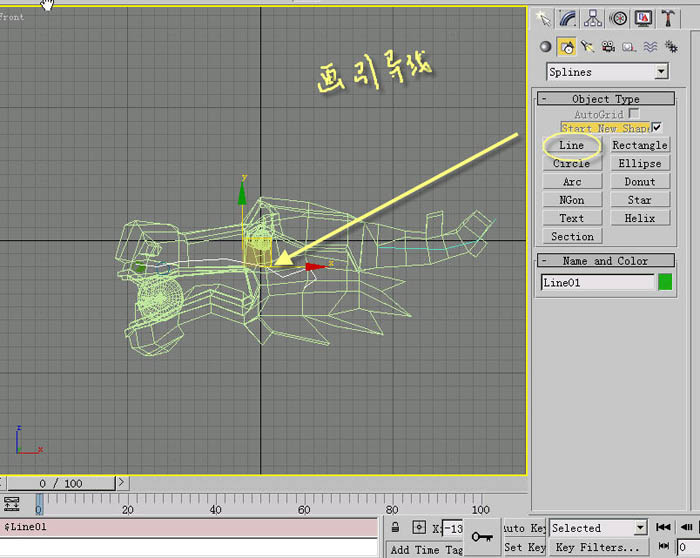
Task: Choose the Circle spline tool
Action: point(572,163)
